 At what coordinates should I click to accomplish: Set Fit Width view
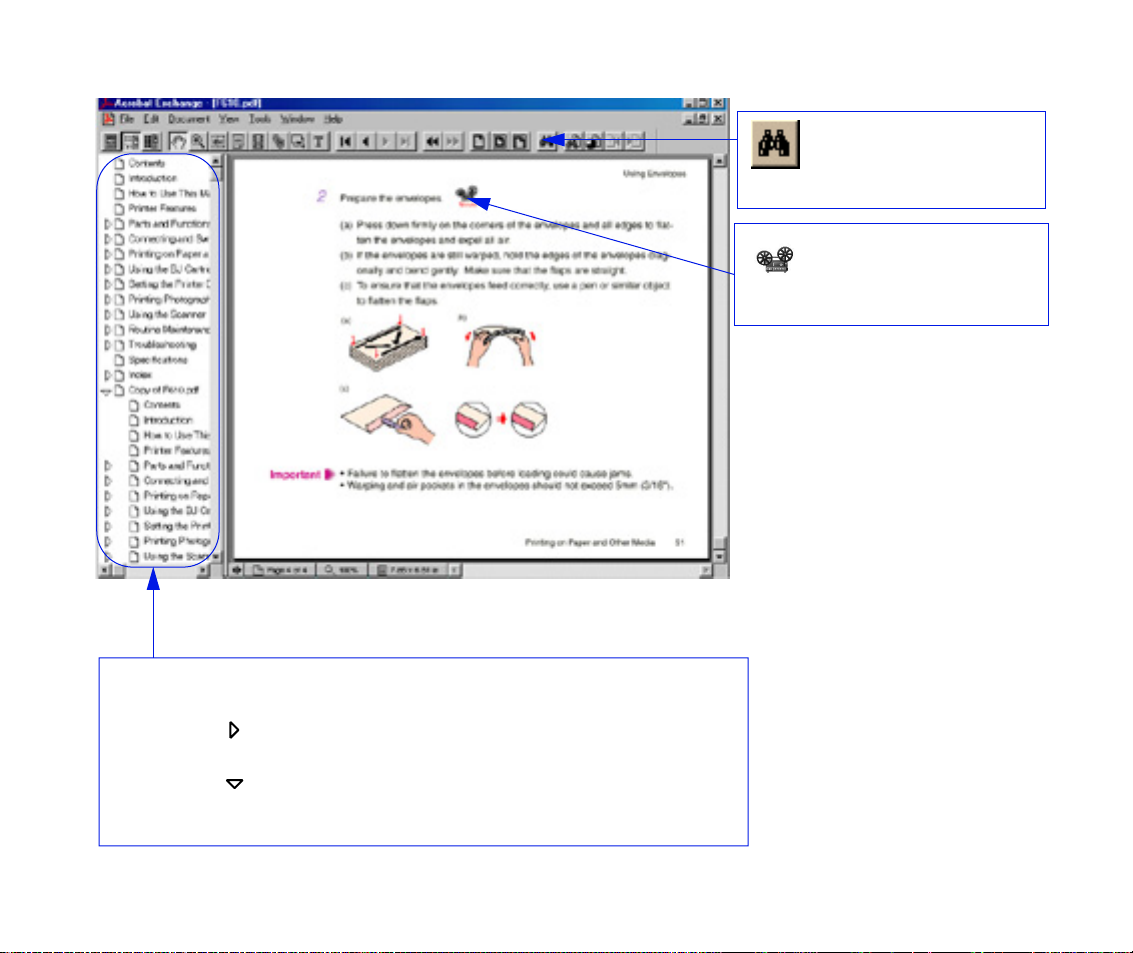tap(520, 142)
